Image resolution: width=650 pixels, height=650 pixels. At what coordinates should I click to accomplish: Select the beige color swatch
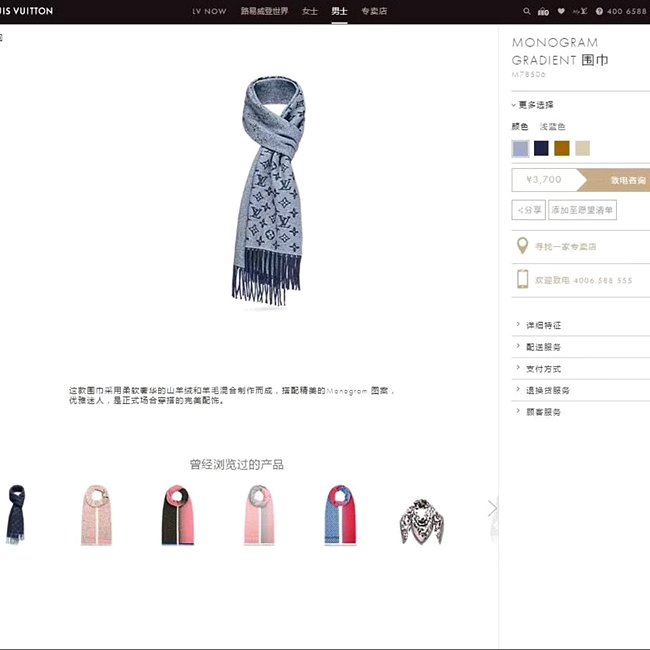pyautogui.click(x=582, y=148)
